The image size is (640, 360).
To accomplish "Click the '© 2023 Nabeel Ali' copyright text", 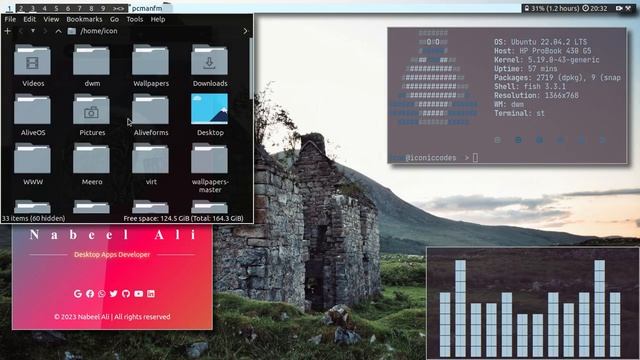I will point(112,317).
